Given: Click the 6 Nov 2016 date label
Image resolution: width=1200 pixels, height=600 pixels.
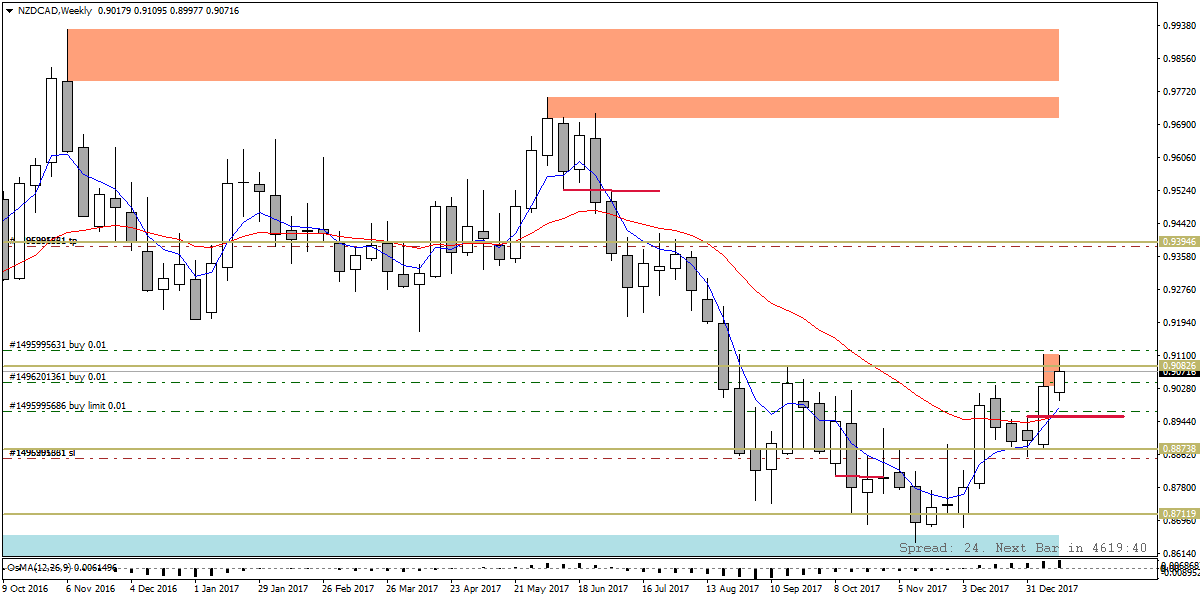Looking at the screenshot, I should click(88, 590).
